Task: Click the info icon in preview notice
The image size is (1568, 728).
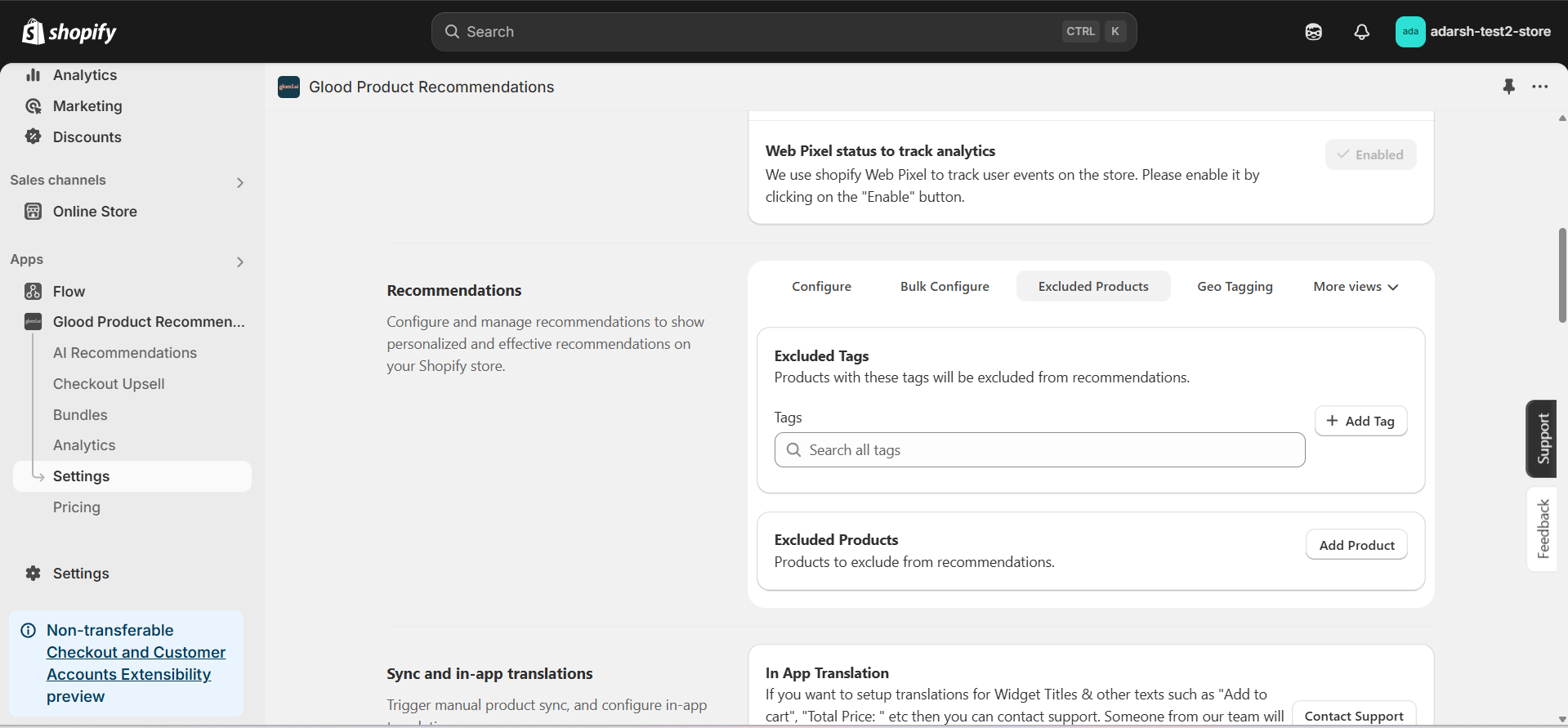Action: (x=29, y=631)
